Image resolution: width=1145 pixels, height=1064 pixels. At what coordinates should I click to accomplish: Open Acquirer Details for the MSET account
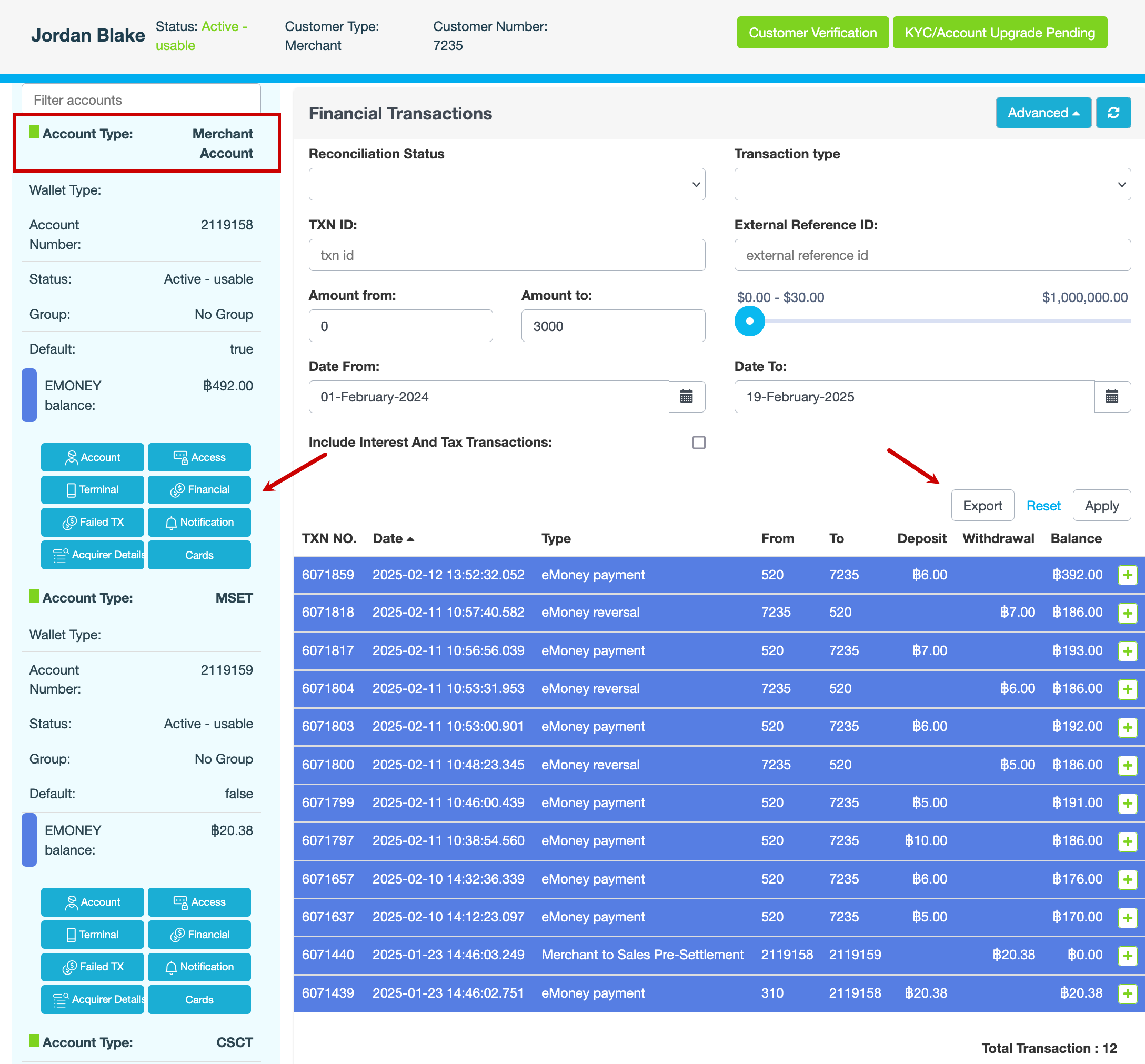[93, 999]
